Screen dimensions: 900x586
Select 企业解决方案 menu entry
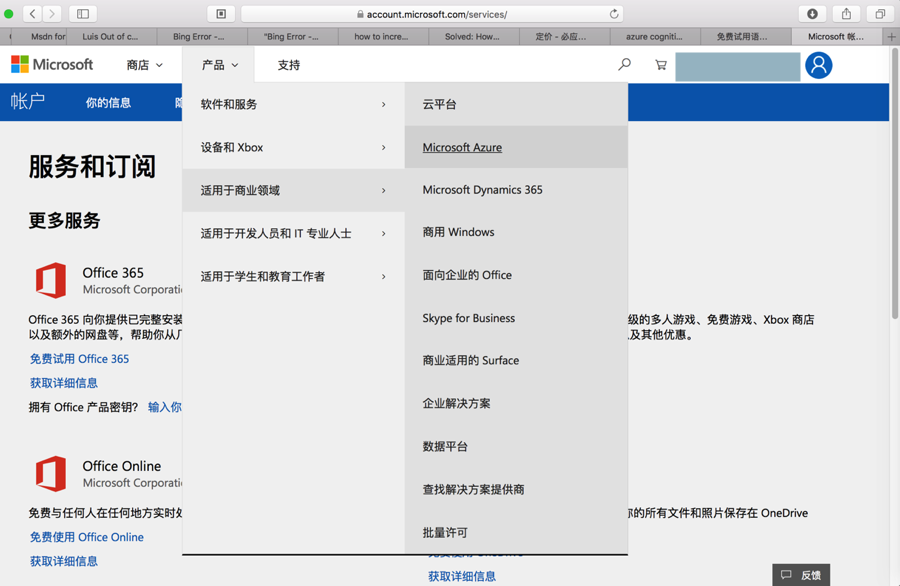tap(516, 403)
